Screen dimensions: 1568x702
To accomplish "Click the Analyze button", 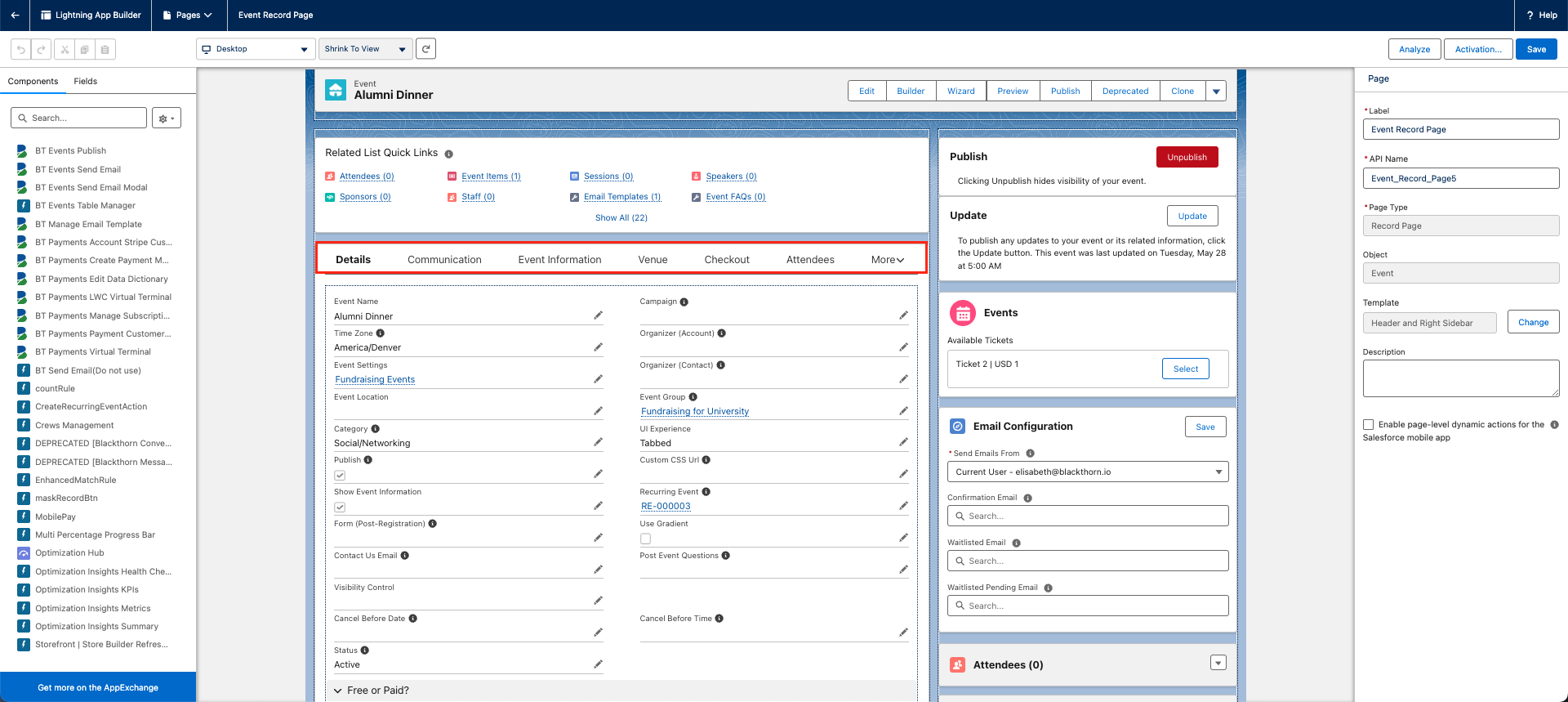I will tap(1414, 49).
